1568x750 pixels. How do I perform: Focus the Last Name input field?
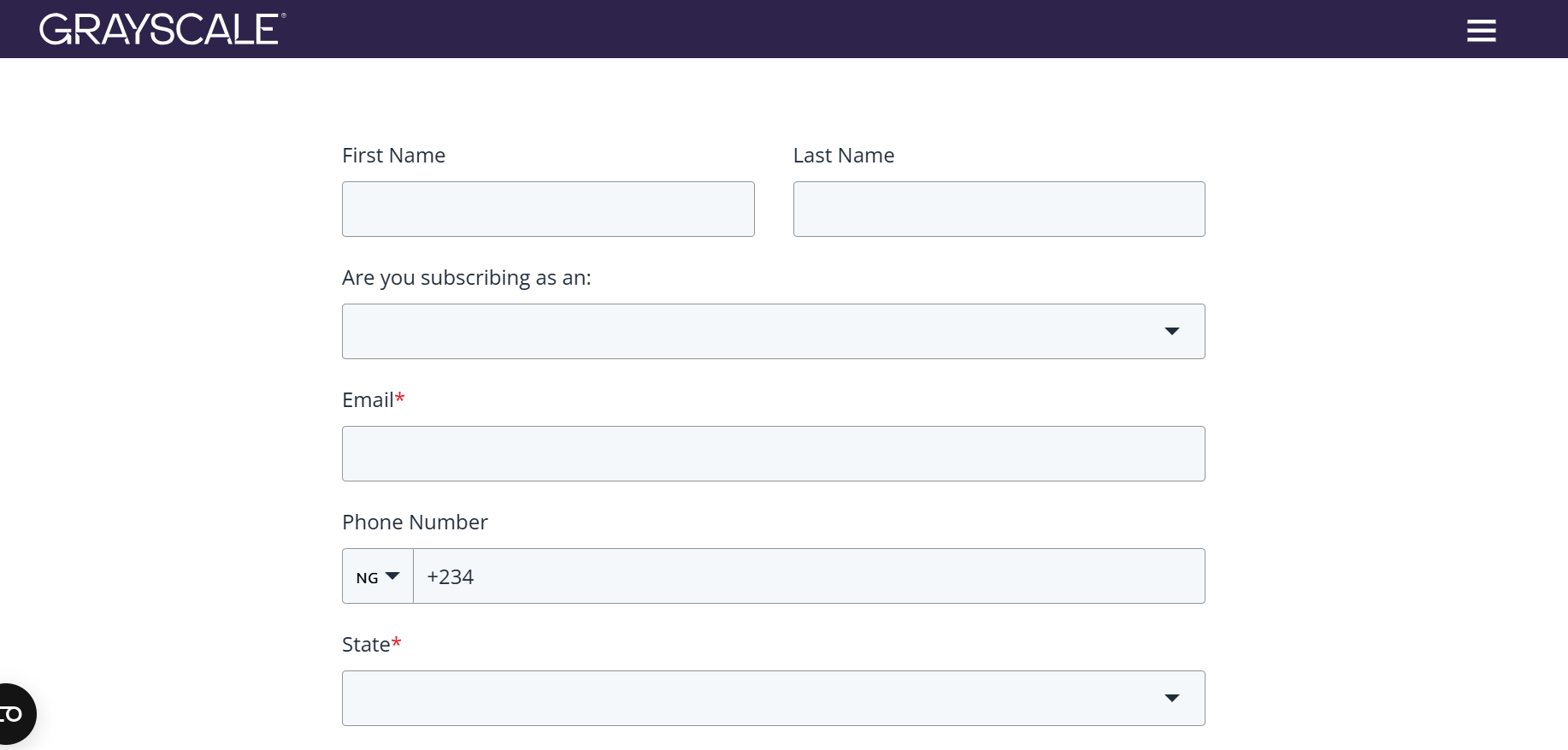999,209
